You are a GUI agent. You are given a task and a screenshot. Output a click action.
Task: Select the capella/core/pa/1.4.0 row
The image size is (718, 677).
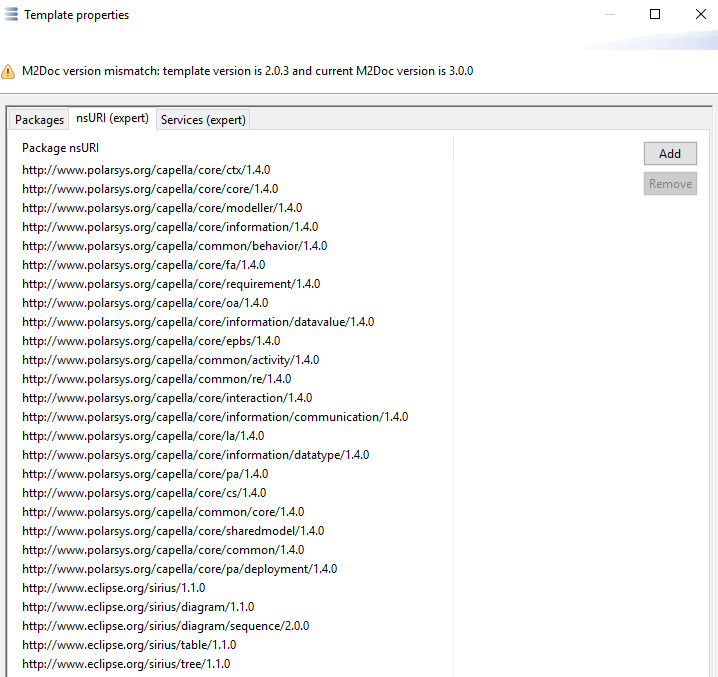pos(145,474)
